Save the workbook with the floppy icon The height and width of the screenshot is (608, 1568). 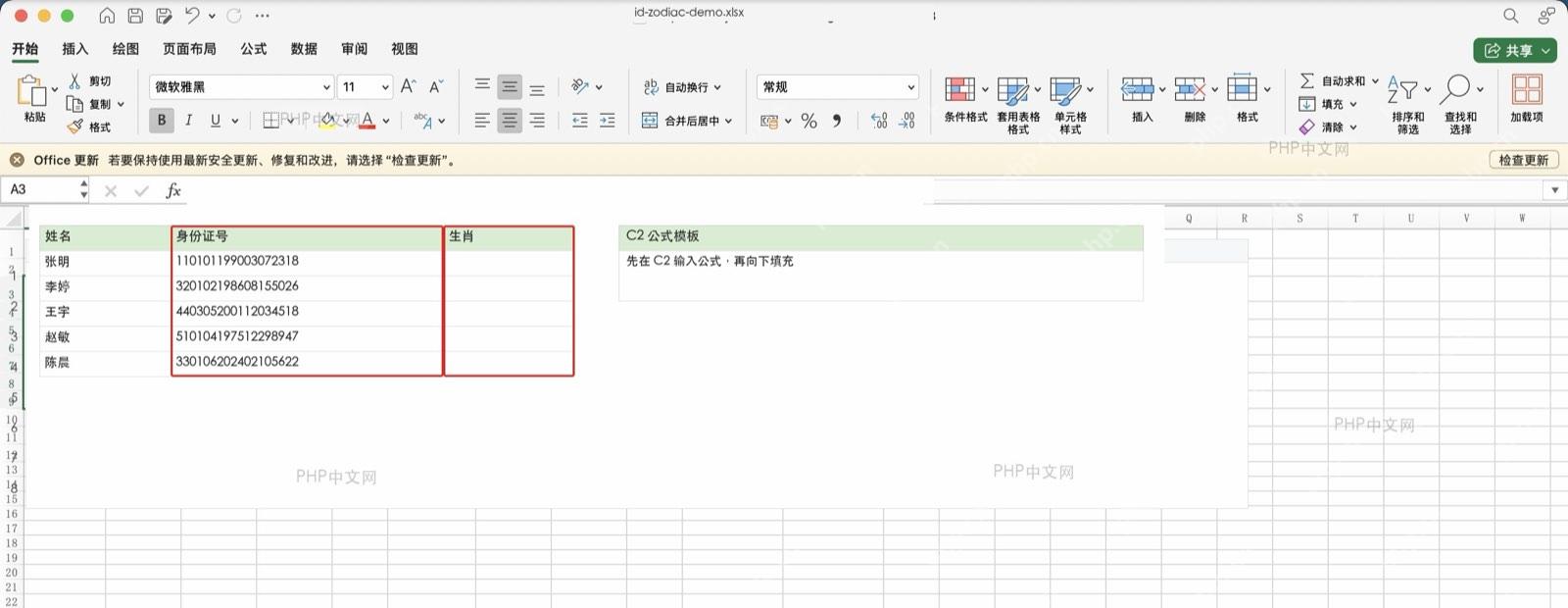[x=135, y=16]
